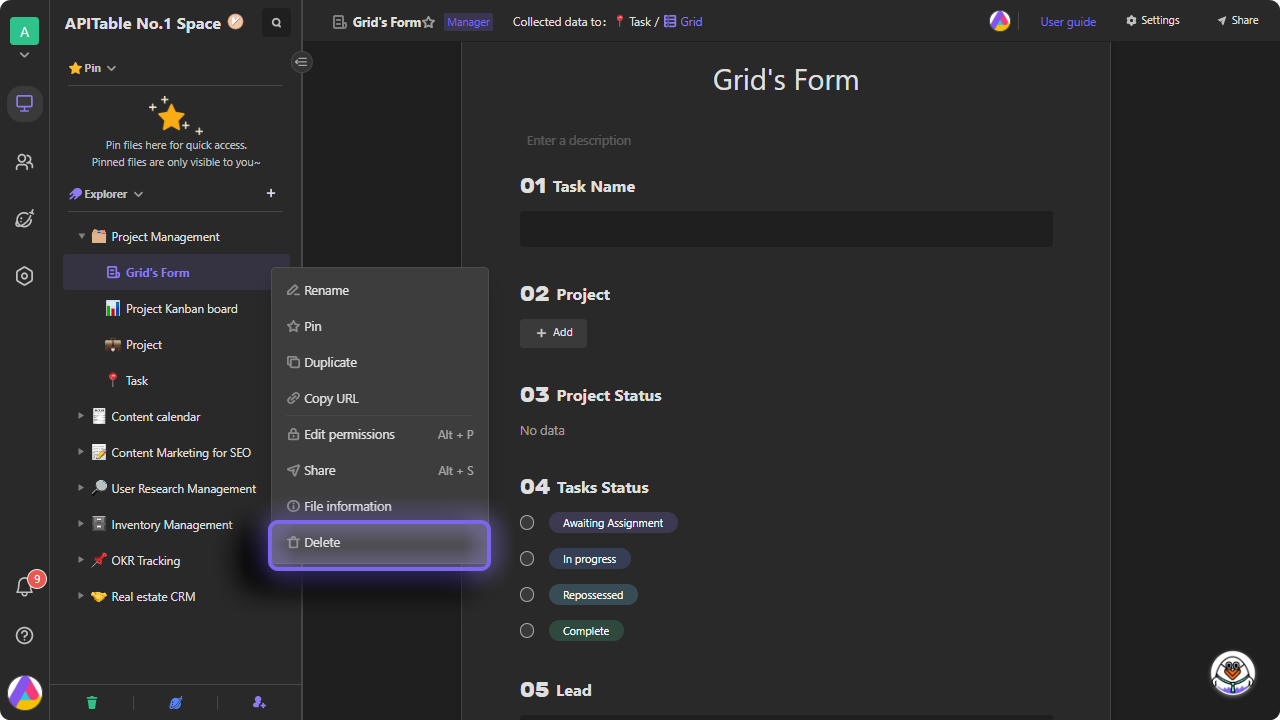
Task: Expand the User Research Management folder
Action: pyautogui.click(x=81, y=488)
